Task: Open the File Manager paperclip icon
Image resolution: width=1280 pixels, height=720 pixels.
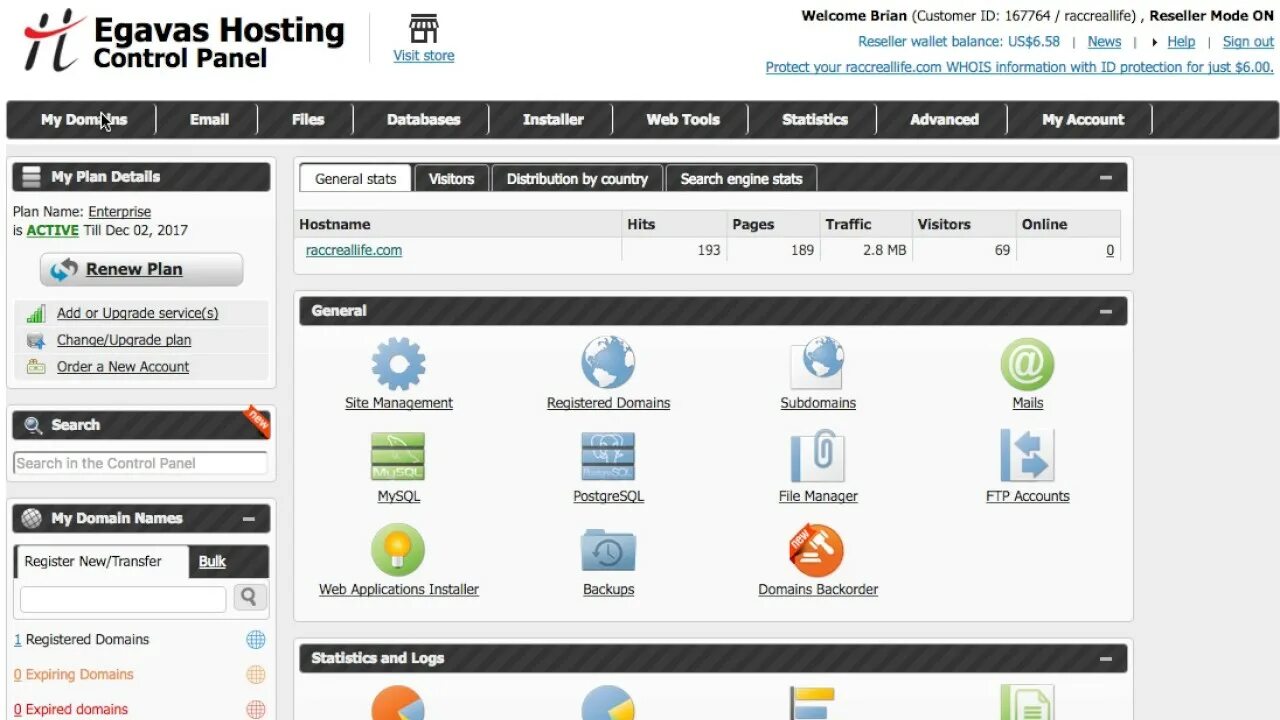Action: click(x=818, y=457)
